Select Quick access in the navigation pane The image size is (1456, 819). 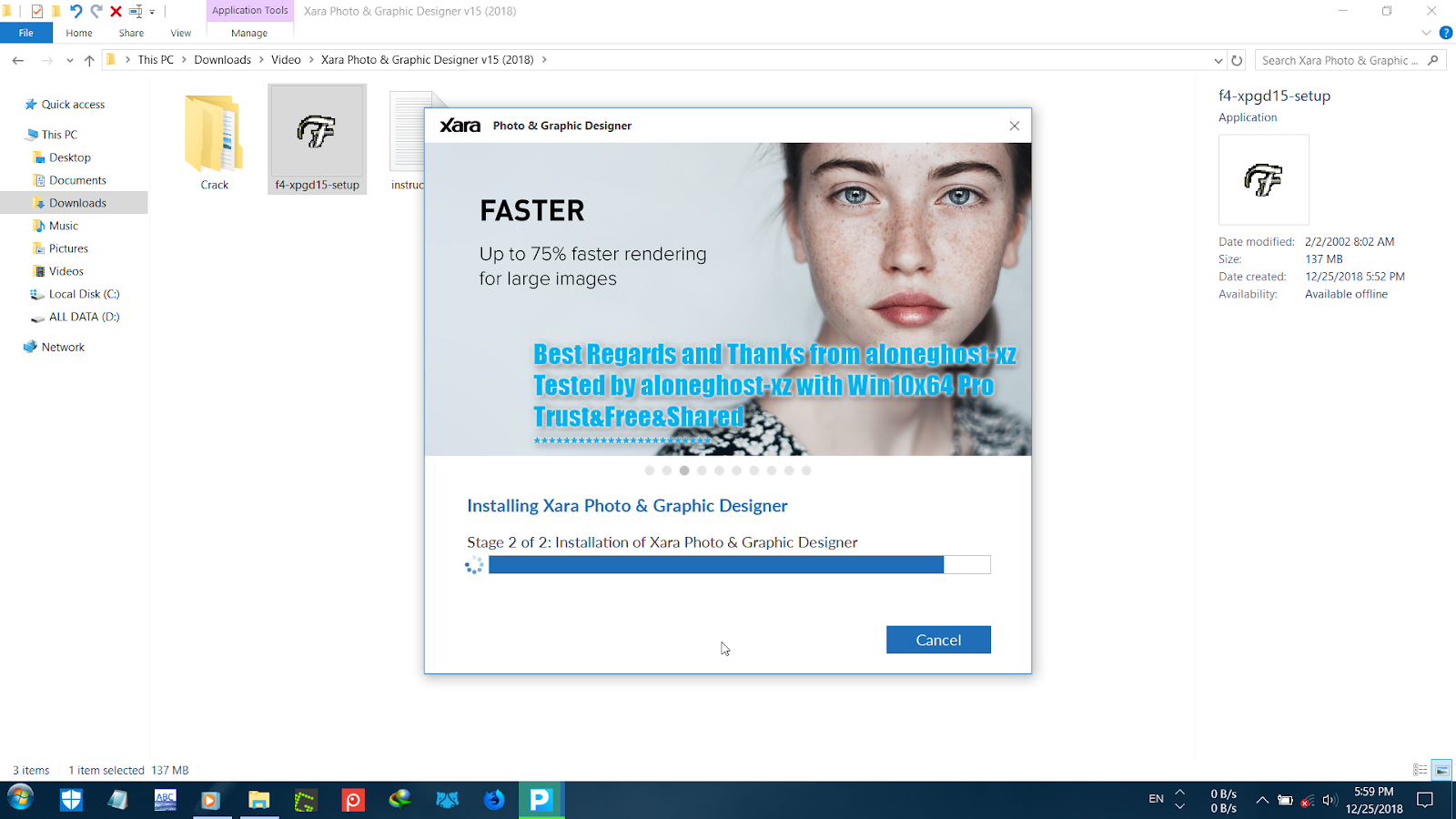point(73,105)
